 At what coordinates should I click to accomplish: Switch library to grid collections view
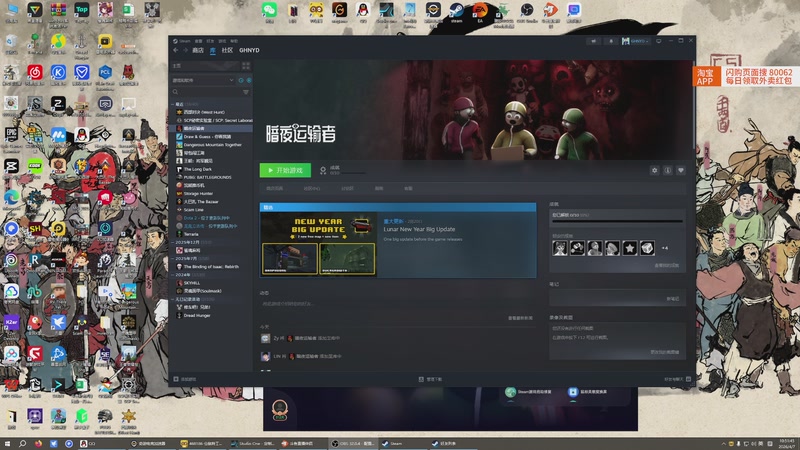[x=246, y=66]
